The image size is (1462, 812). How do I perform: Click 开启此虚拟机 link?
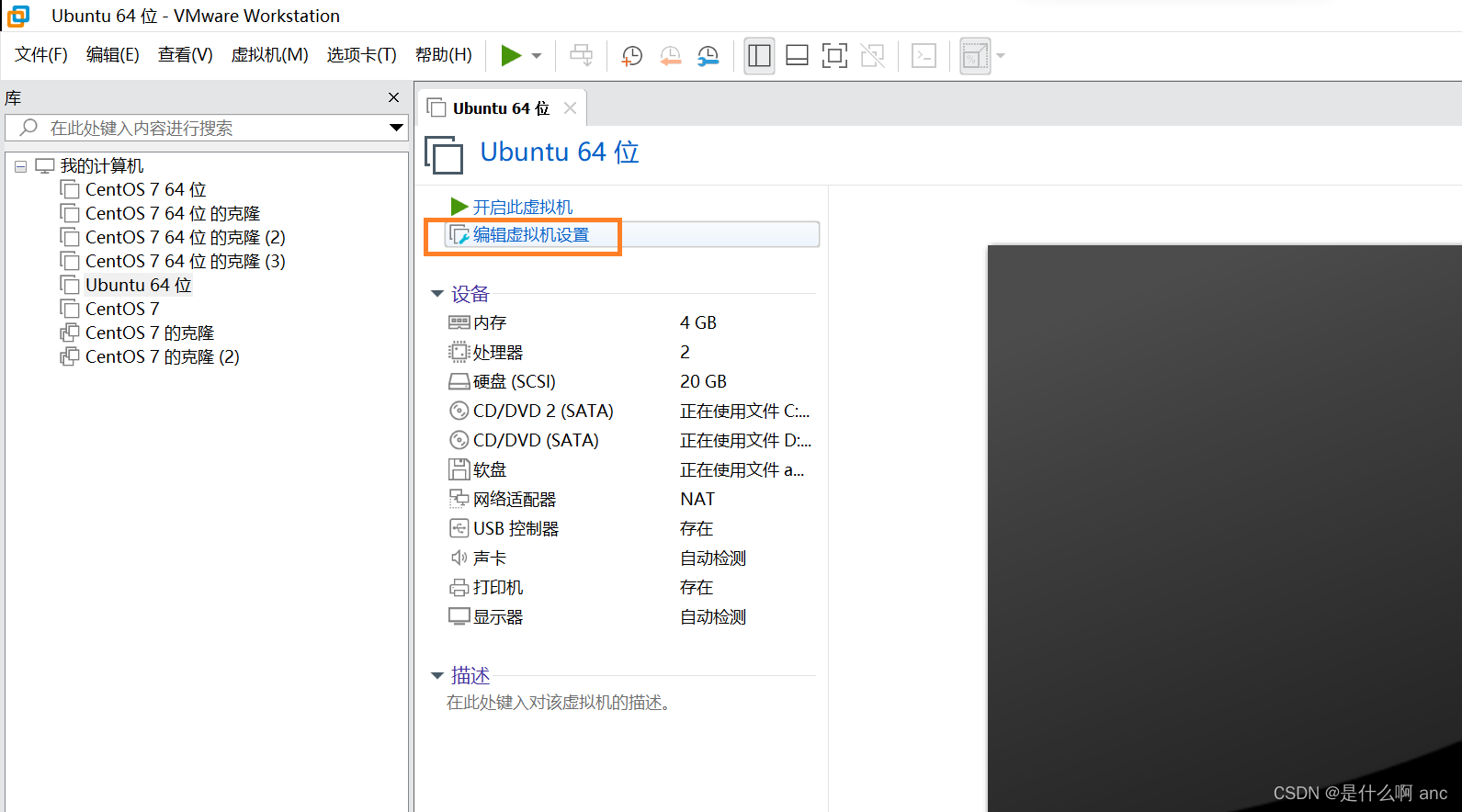click(x=522, y=208)
